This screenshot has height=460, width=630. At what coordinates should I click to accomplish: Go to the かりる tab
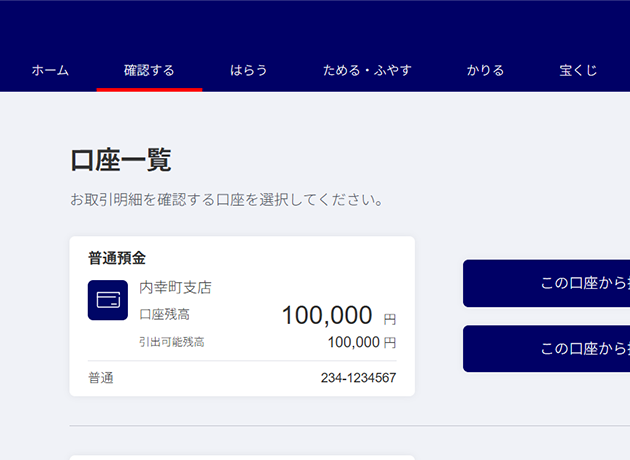click(x=485, y=71)
